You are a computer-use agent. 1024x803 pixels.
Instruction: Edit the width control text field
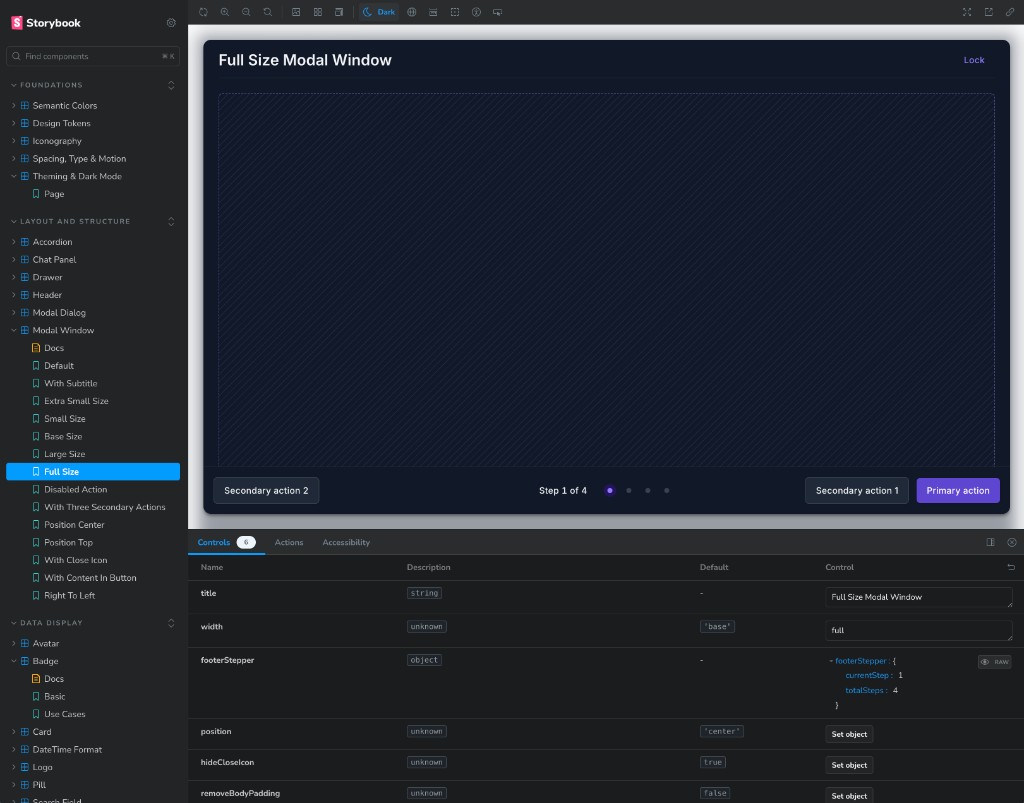(x=919, y=631)
